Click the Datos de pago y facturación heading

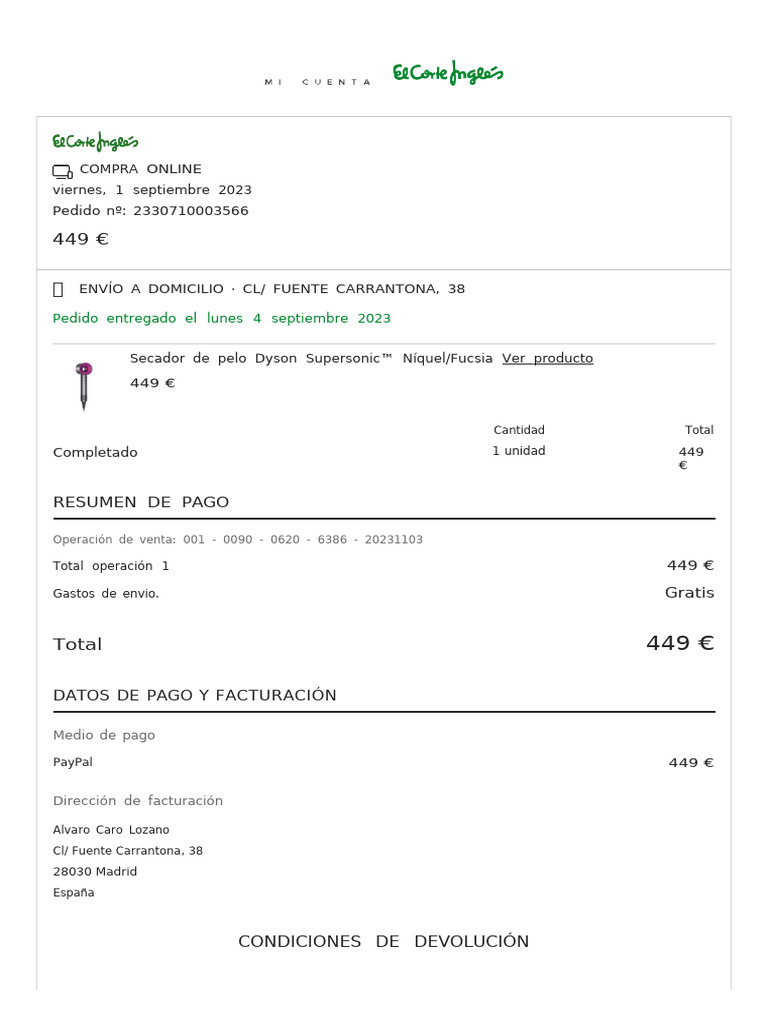[x=195, y=695]
